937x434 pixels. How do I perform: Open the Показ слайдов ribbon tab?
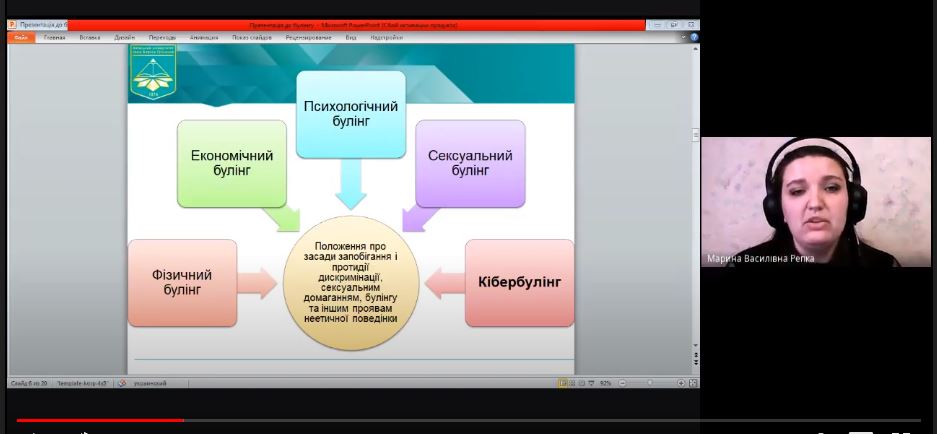[x=252, y=37]
